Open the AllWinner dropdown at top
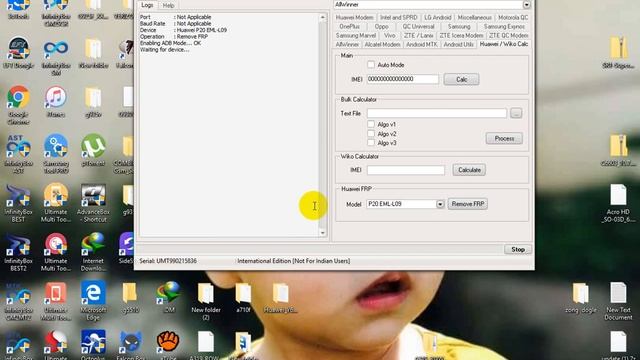 click(526, 4)
